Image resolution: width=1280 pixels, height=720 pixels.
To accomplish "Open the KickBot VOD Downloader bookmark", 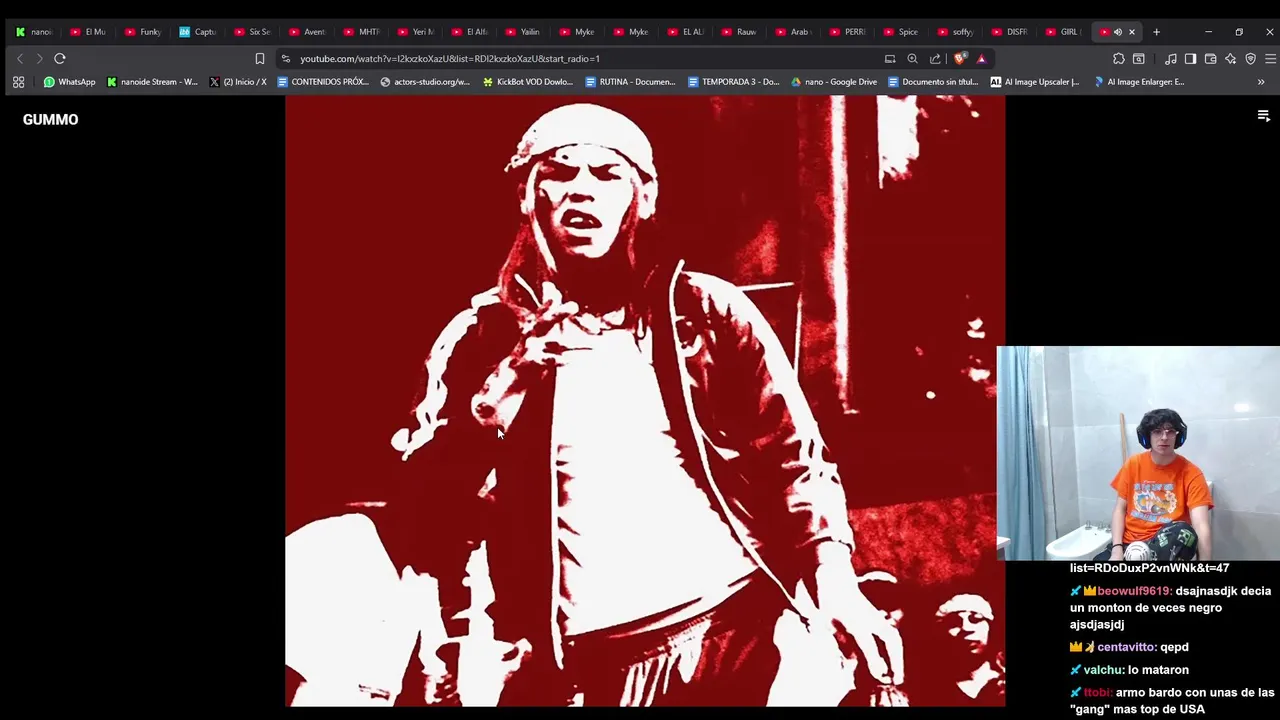I will click(528, 82).
